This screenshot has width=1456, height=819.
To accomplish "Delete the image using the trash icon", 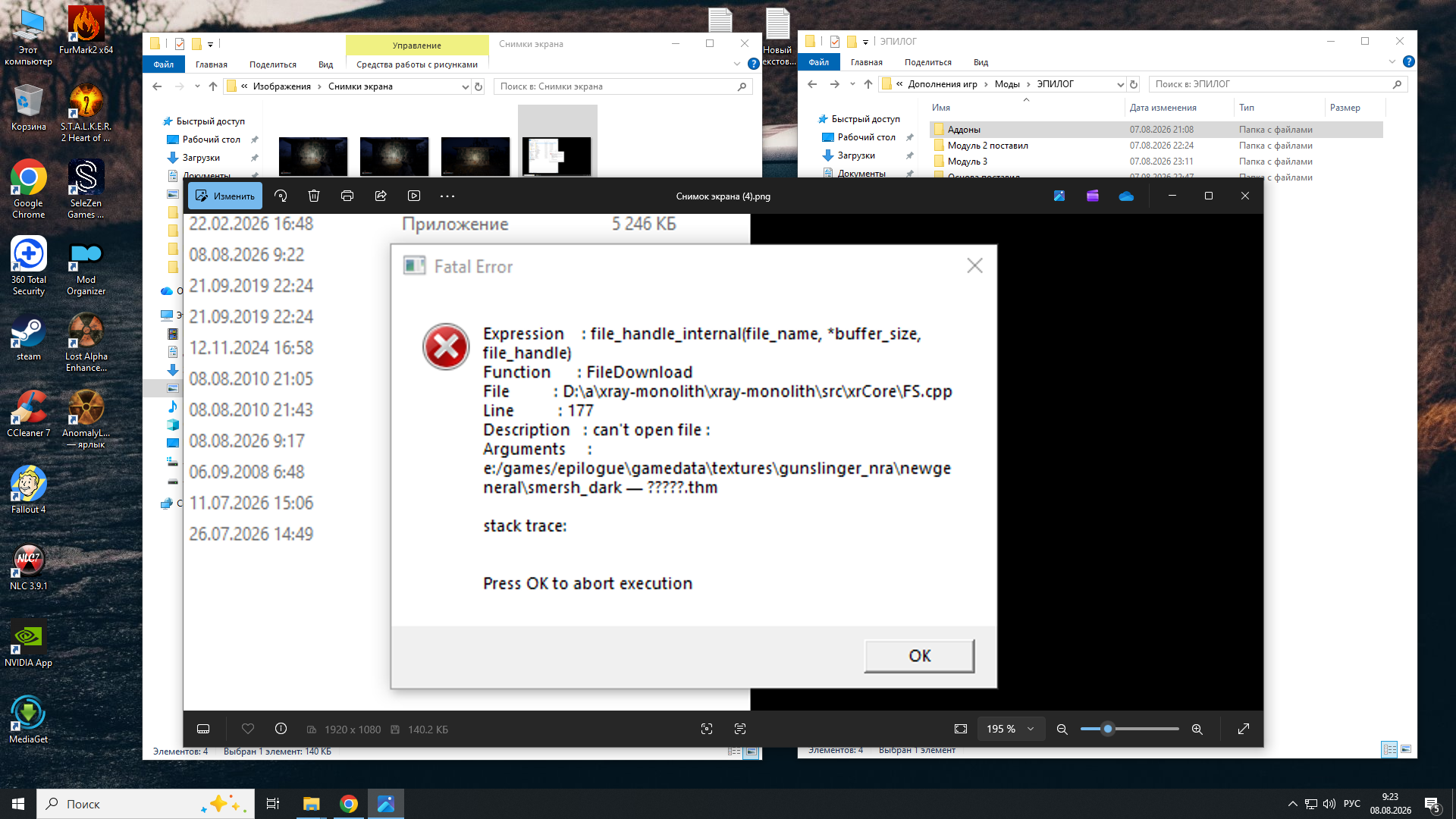I will point(314,196).
